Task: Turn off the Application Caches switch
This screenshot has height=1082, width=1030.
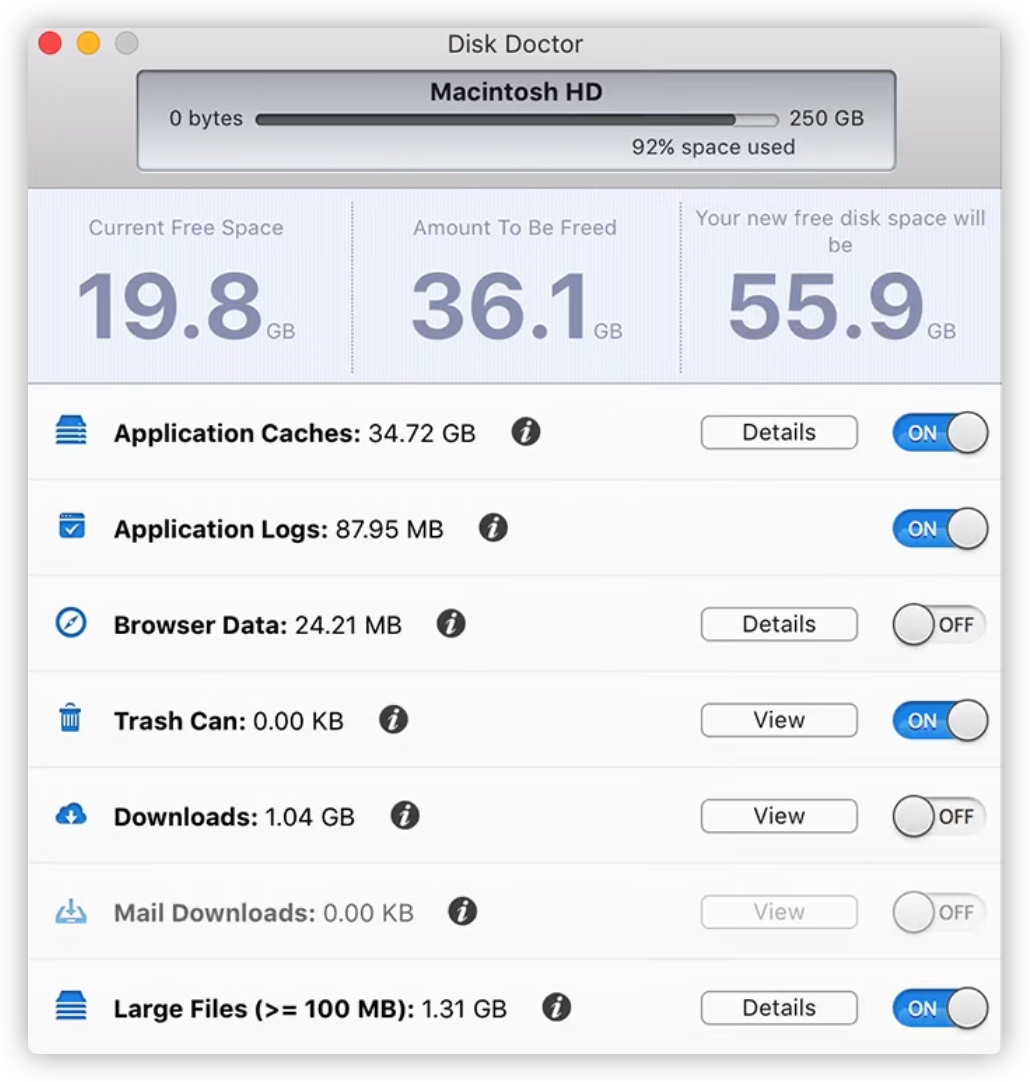Action: point(940,433)
